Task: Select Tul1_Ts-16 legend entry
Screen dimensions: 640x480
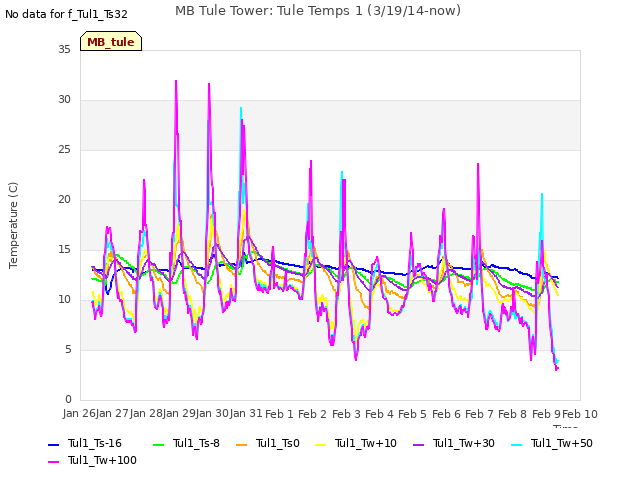Action: [x=85, y=443]
